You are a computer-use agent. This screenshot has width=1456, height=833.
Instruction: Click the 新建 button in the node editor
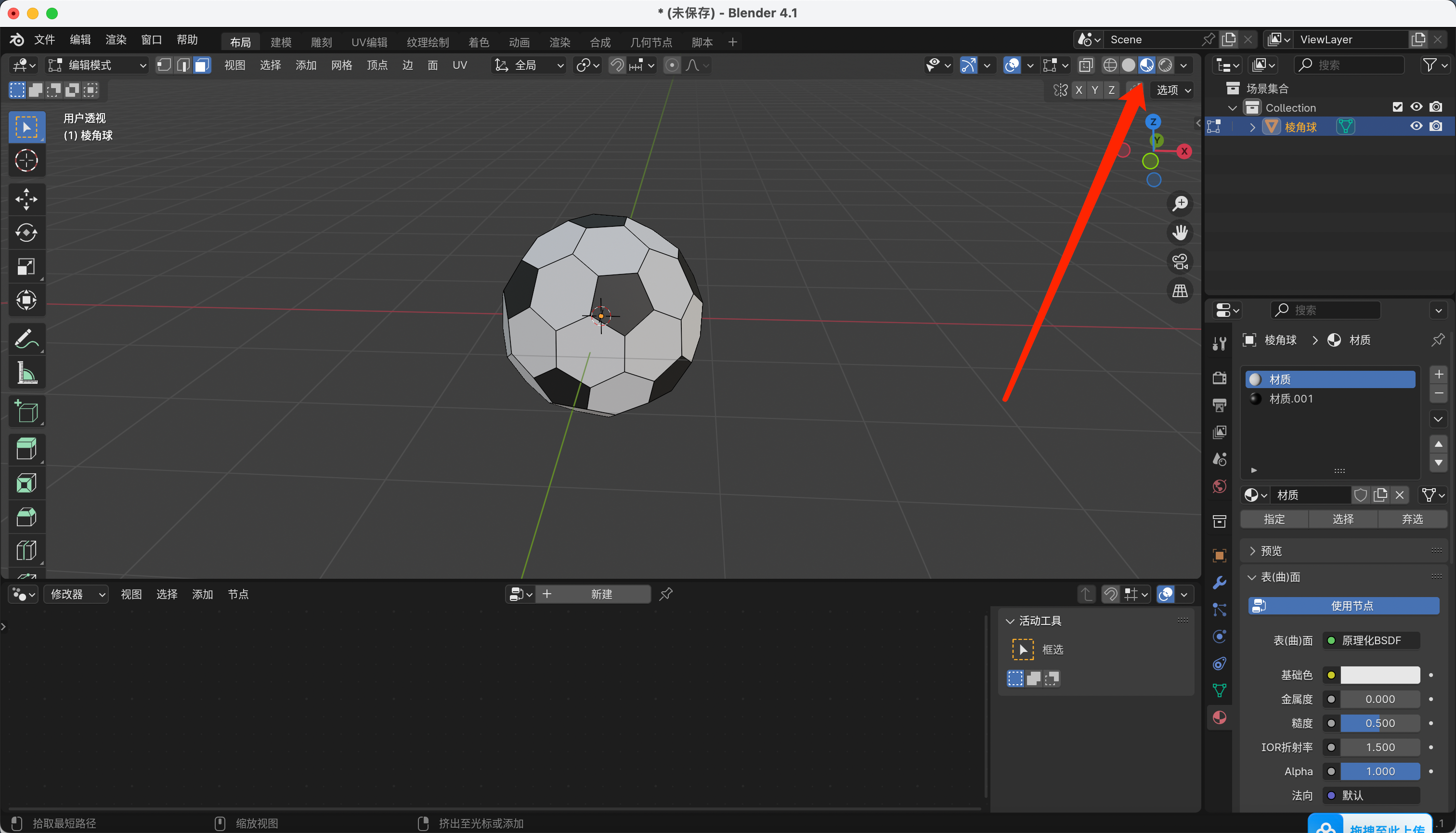click(601, 594)
